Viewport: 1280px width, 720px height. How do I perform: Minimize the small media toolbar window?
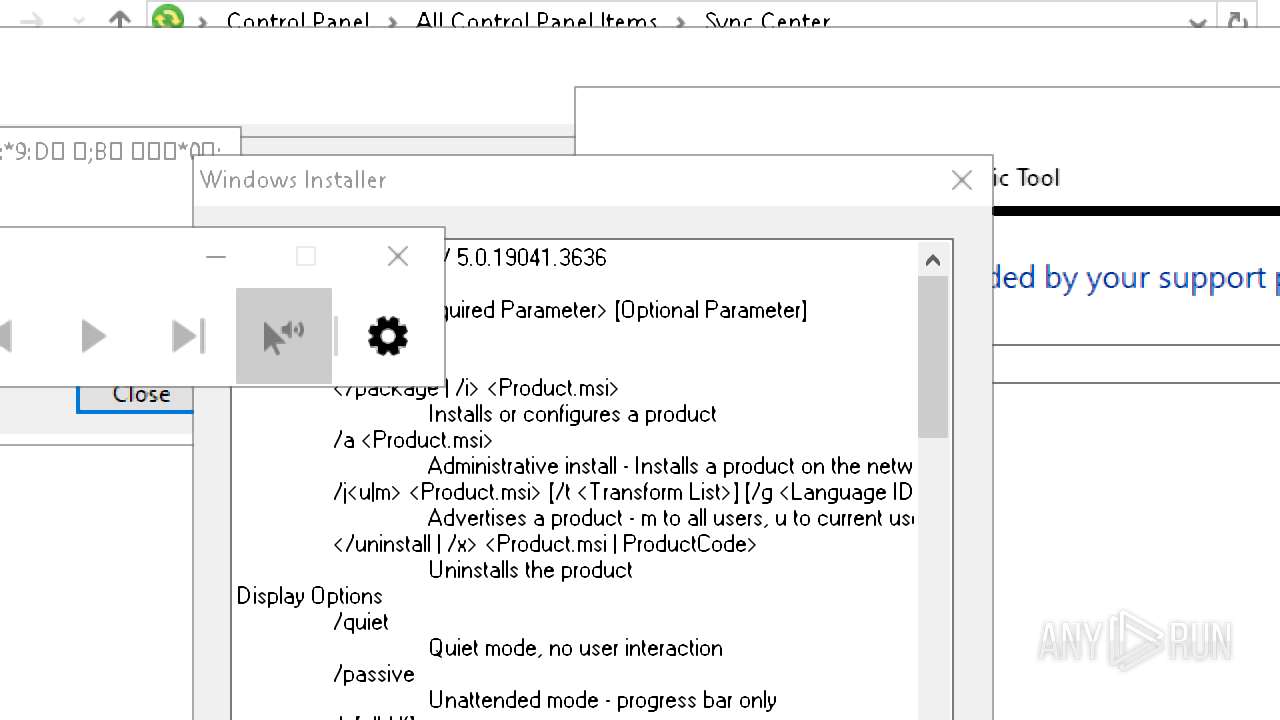coord(216,257)
